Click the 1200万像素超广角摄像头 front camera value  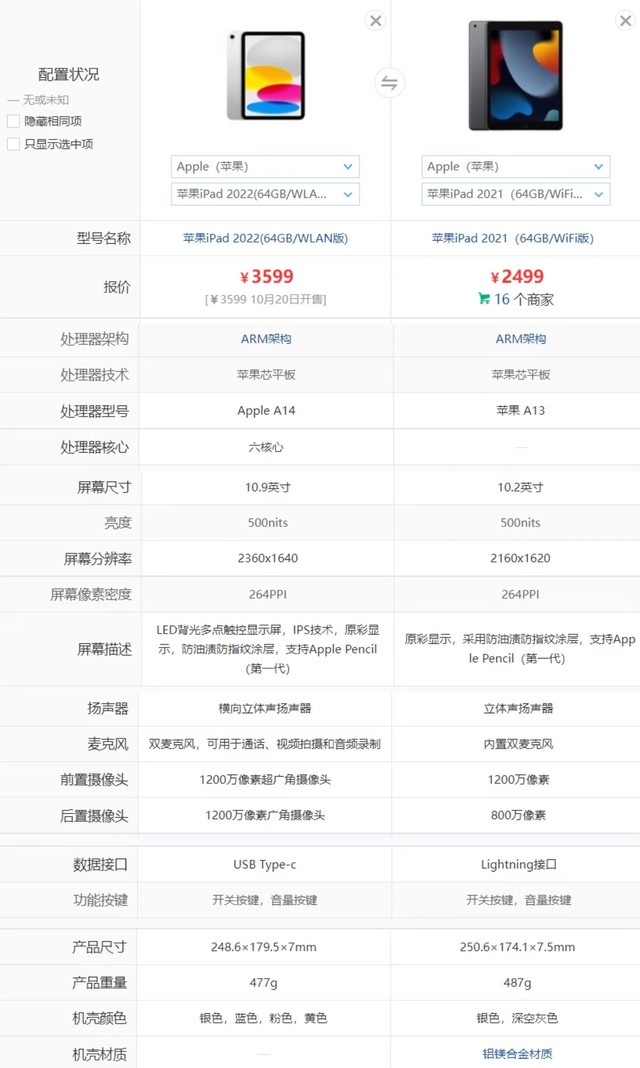(x=265, y=779)
